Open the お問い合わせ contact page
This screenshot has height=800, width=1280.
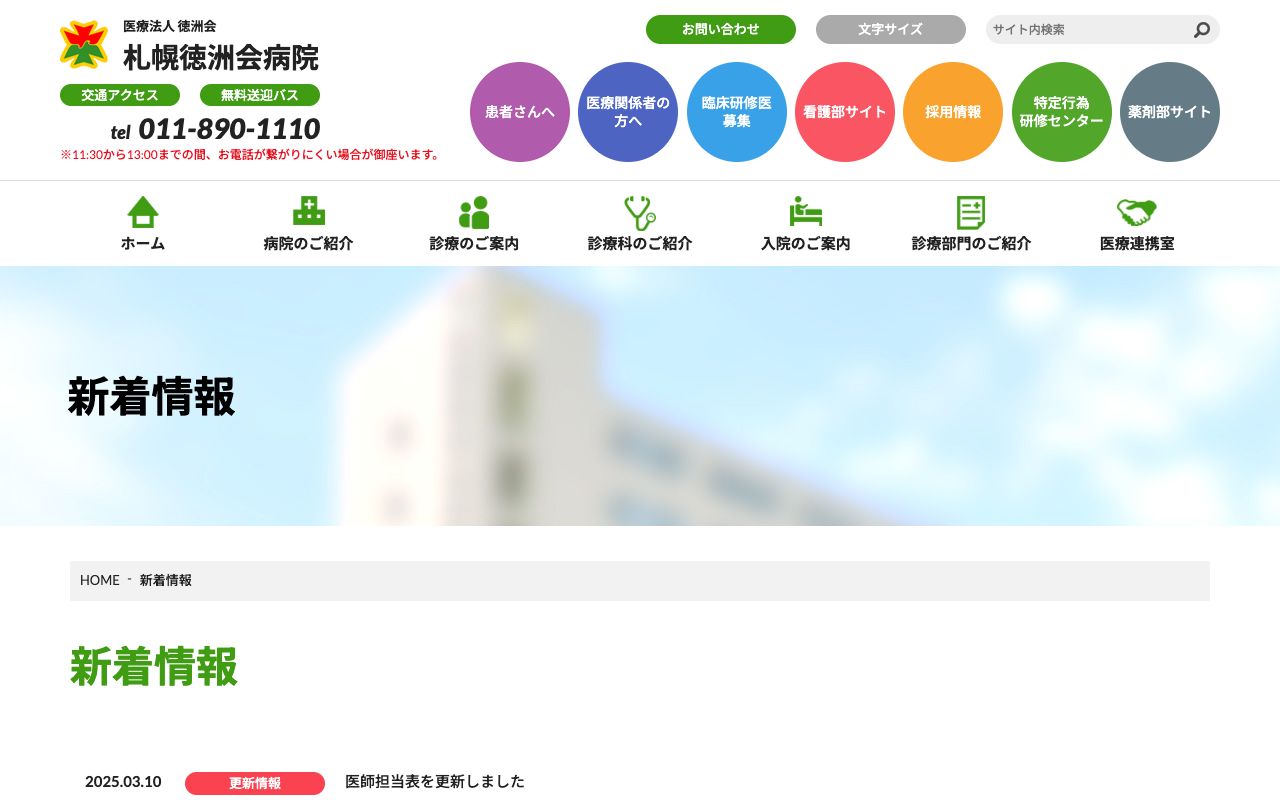click(x=721, y=29)
